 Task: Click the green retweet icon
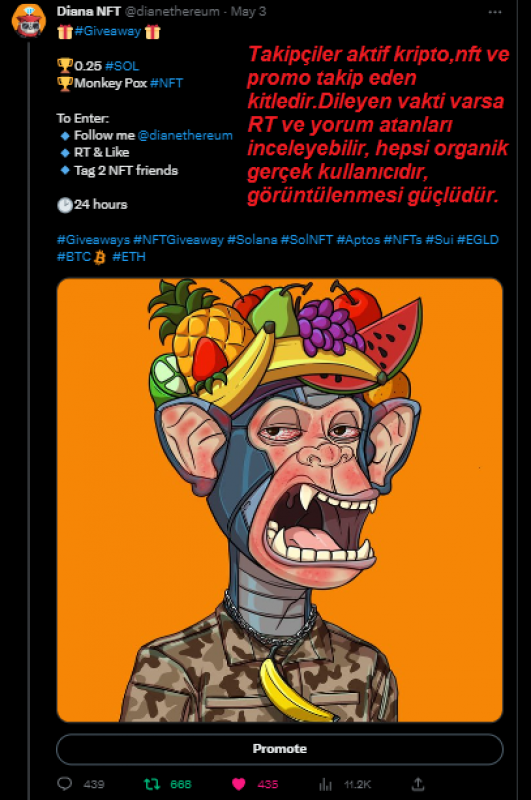point(152,784)
